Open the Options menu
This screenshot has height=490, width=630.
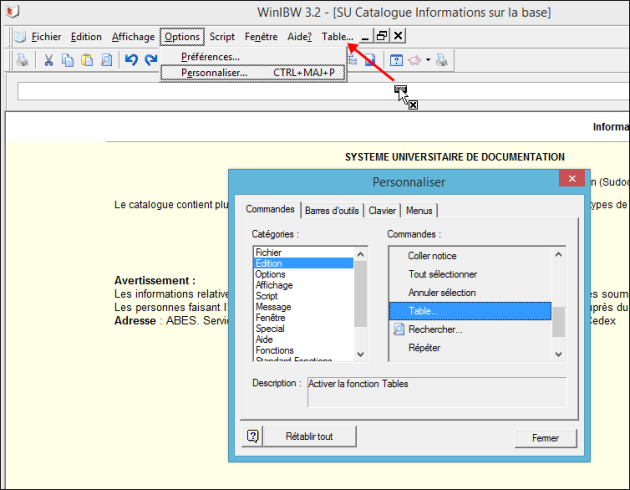(182, 37)
